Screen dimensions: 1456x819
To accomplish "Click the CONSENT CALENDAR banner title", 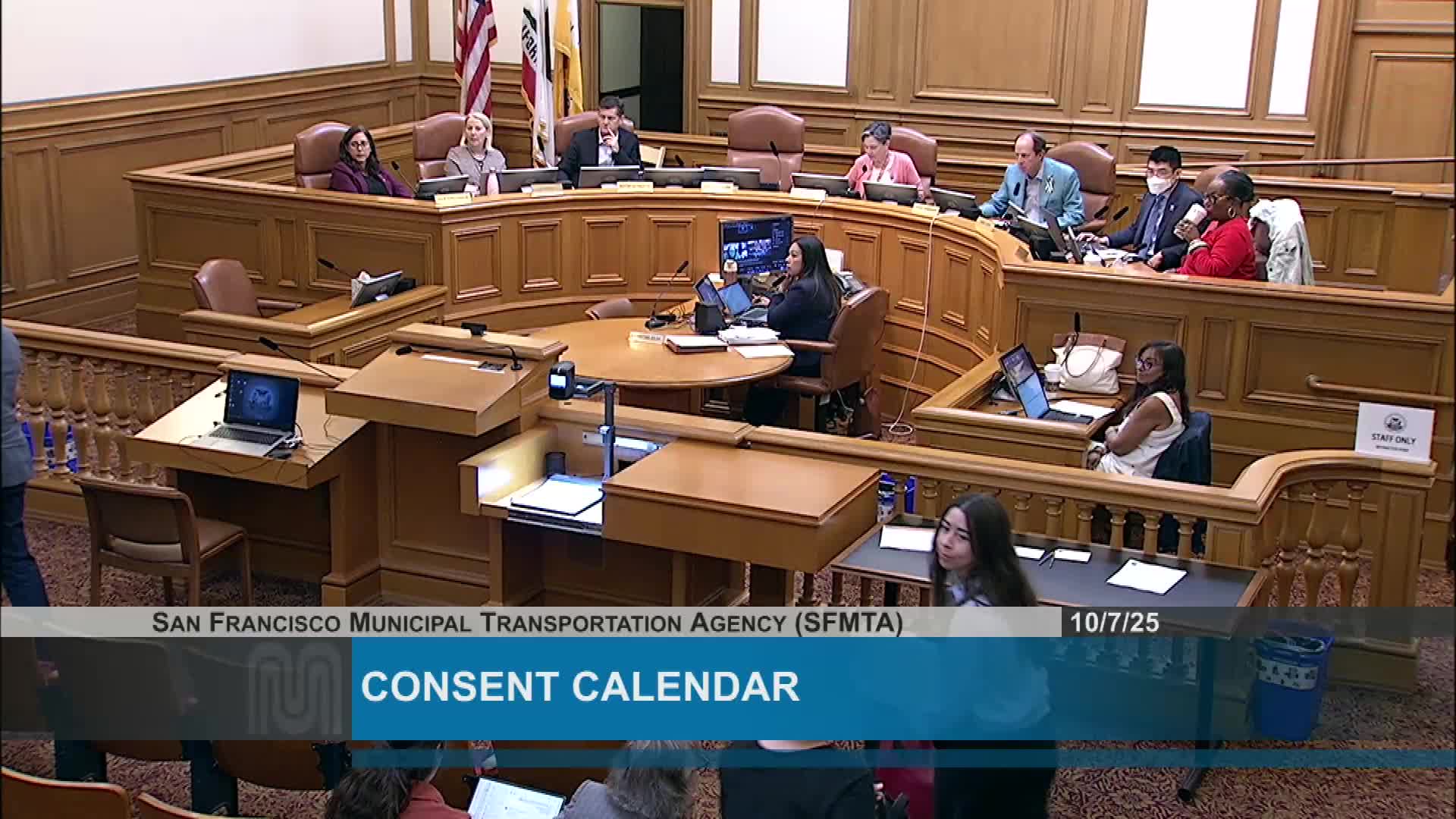I will click(x=580, y=687).
